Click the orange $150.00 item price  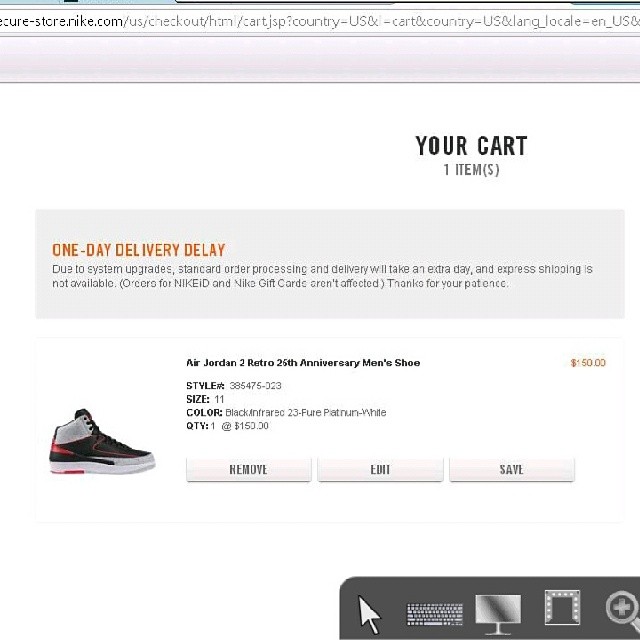pos(588,362)
